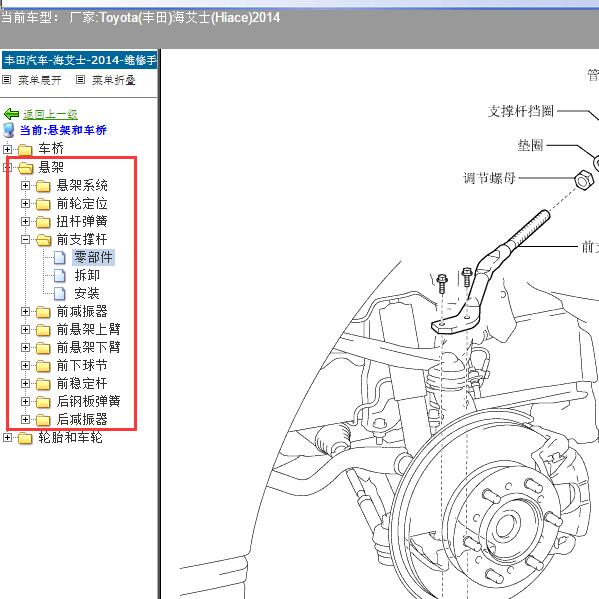This screenshot has width=599, height=599.
Task: Expand the 前稳定杆 tree node
Action: coord(25,384)
